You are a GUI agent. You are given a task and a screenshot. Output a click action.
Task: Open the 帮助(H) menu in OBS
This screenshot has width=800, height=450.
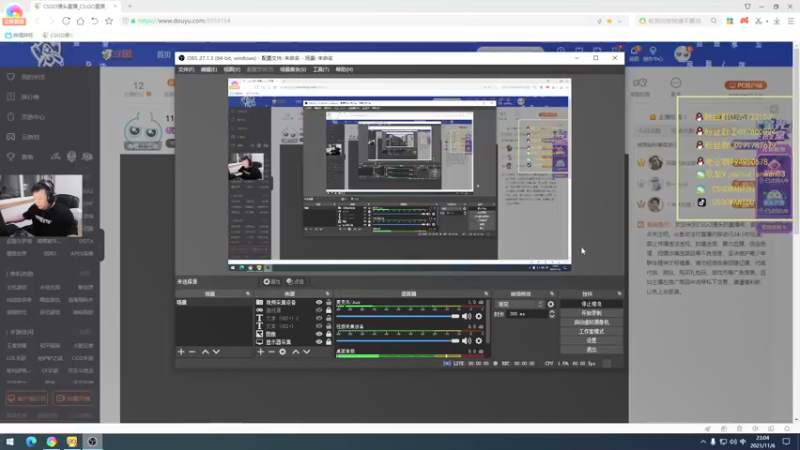(x=344, y=69)
